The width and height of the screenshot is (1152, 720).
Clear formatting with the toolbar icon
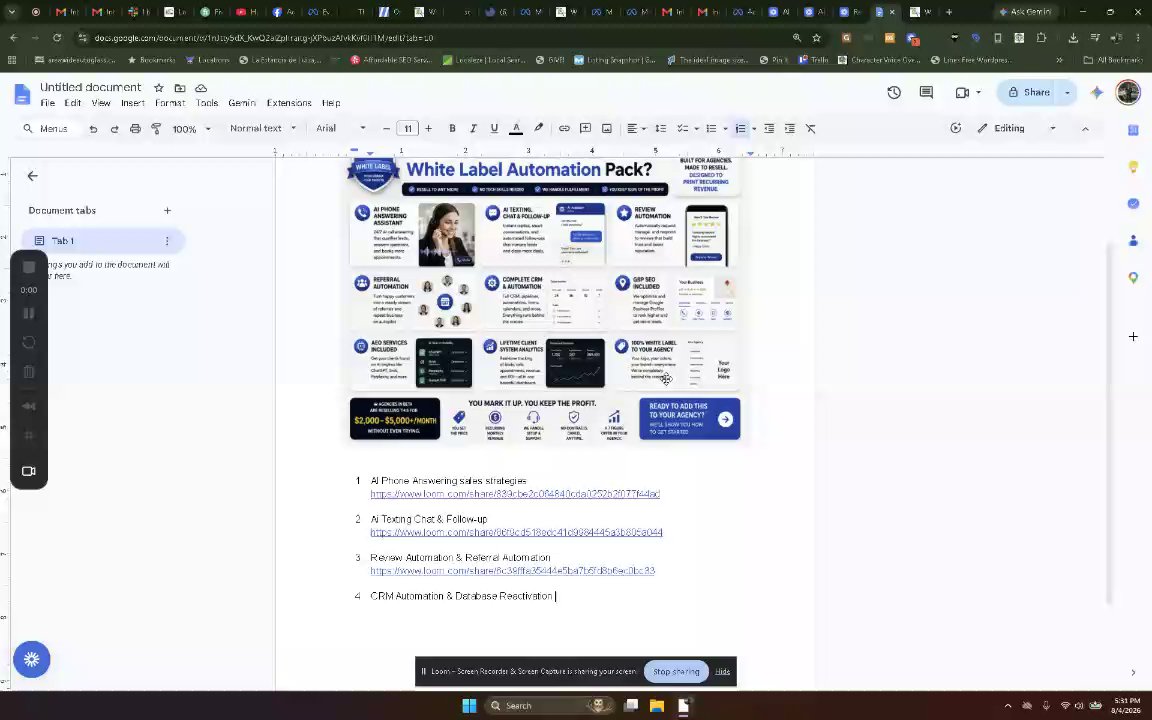[x=811, y=129]
